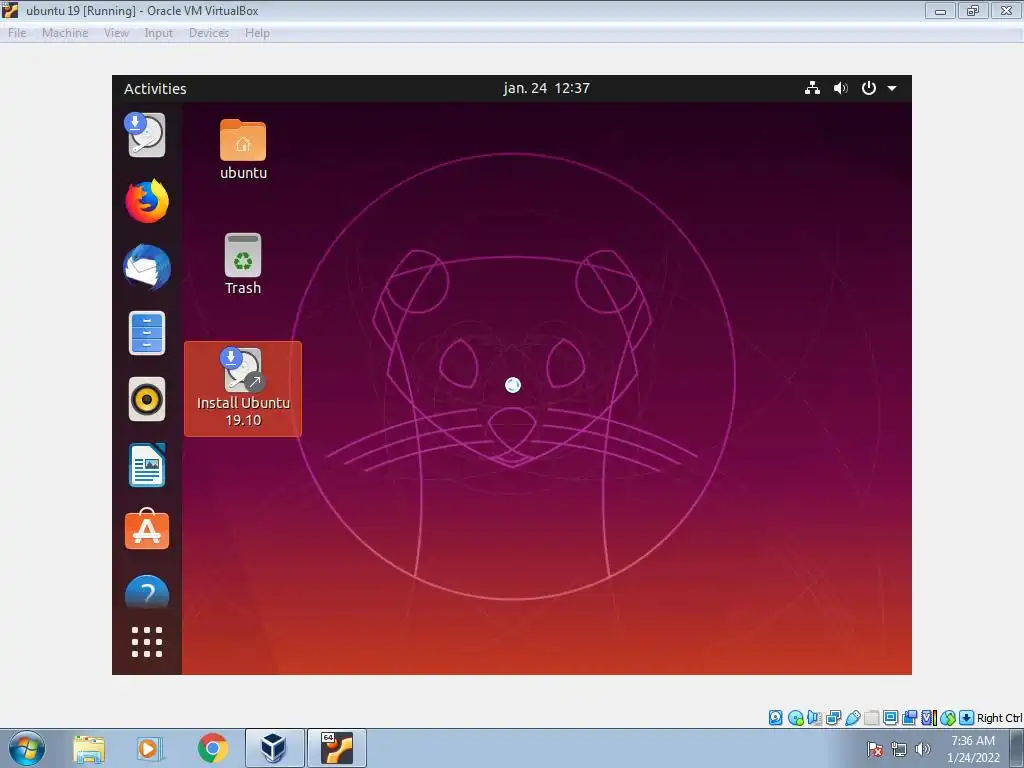
Task: Click the Show desktop button
Action: tap(1017, 748)
